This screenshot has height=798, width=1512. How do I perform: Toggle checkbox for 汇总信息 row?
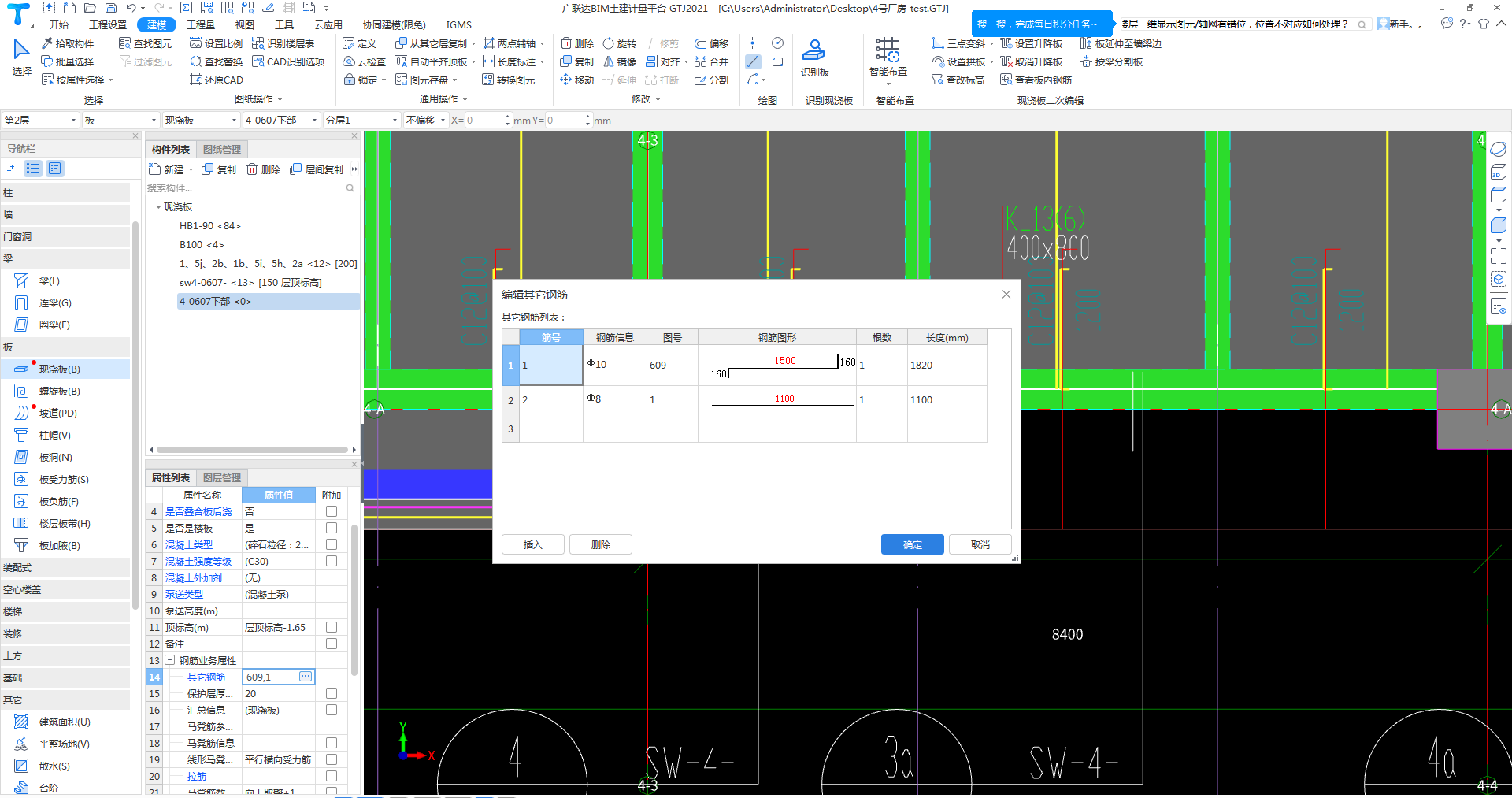pos(332,710)
